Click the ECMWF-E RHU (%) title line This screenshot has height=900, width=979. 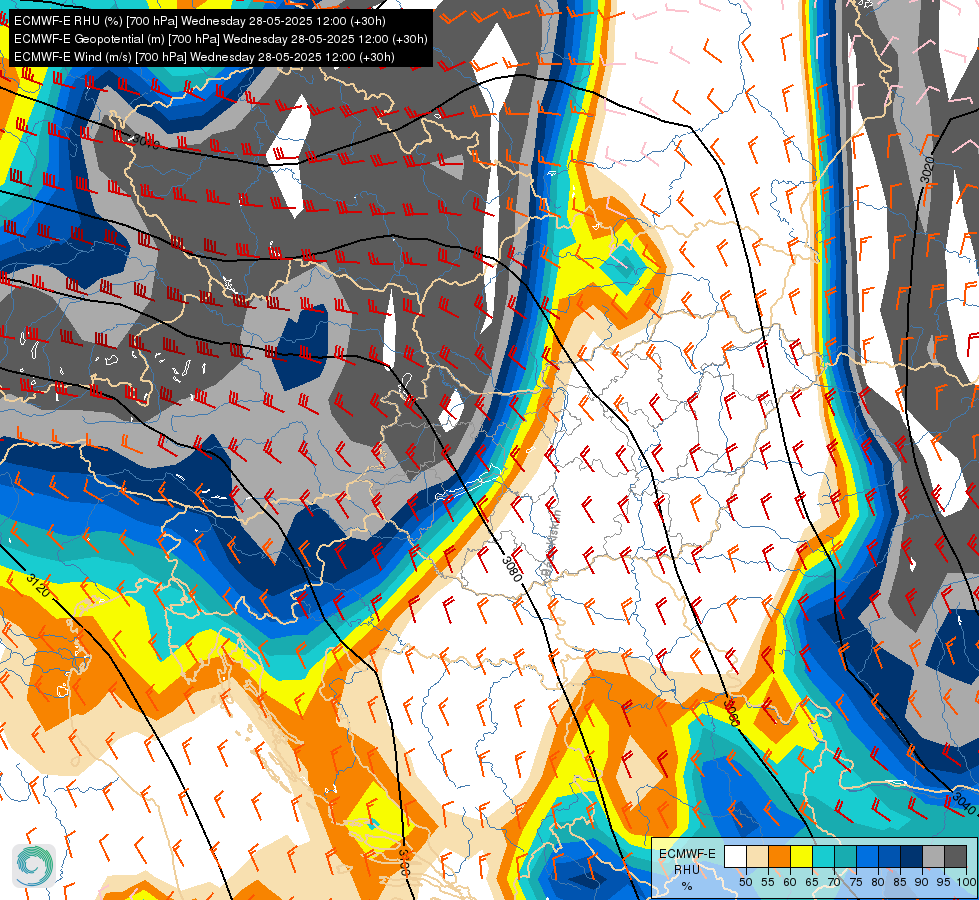tap(200, 21)
